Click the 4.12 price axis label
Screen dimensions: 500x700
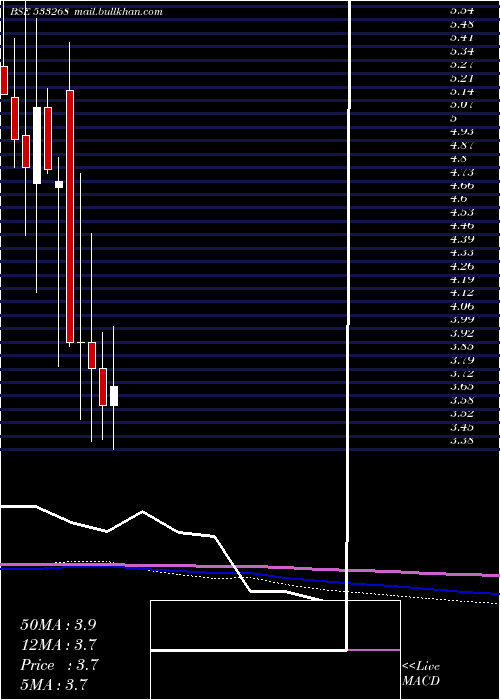click(x=462, y=293)
